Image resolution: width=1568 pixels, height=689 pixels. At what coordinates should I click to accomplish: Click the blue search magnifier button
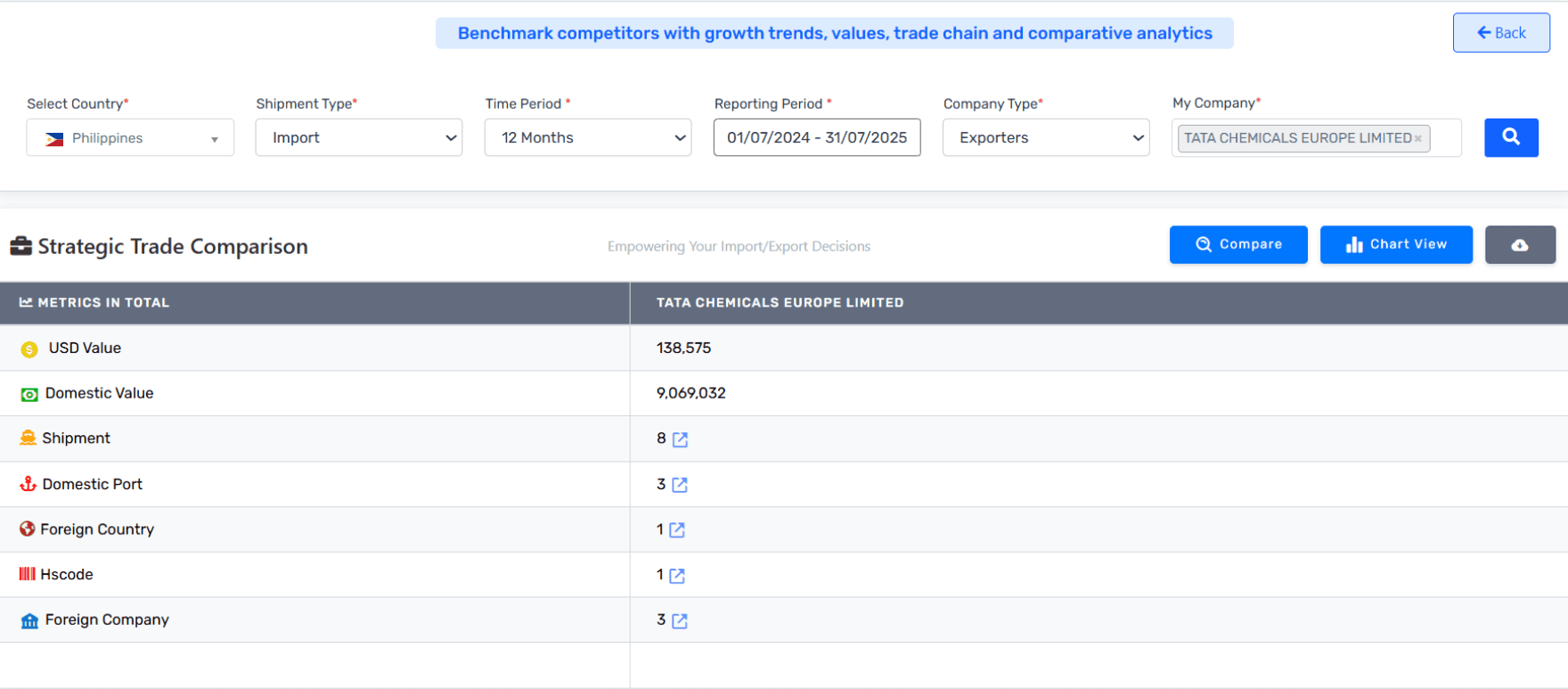pos(1510,137)
